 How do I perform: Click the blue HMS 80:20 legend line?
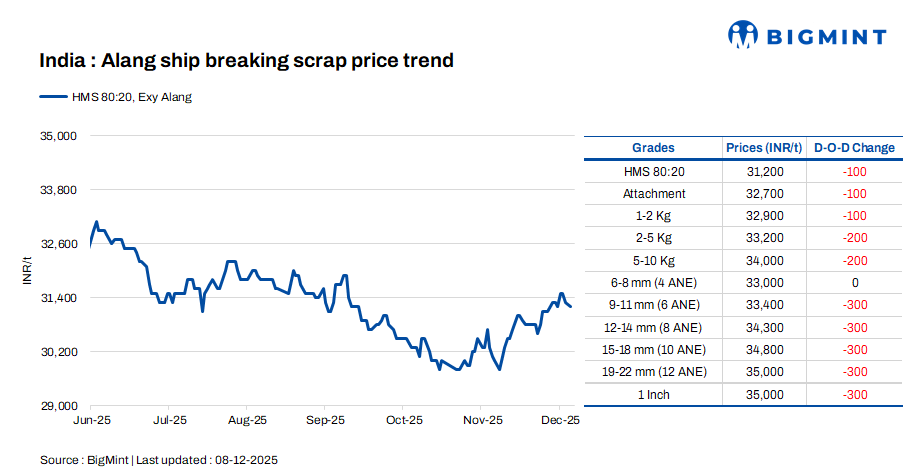click(52, 97)
